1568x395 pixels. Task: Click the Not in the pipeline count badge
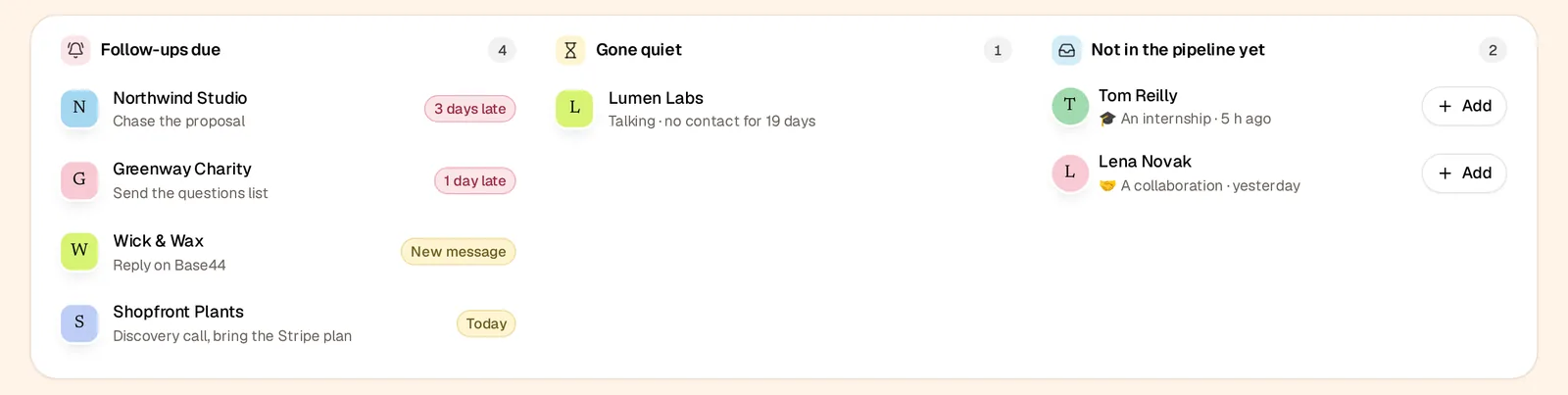click(1493, 50)
